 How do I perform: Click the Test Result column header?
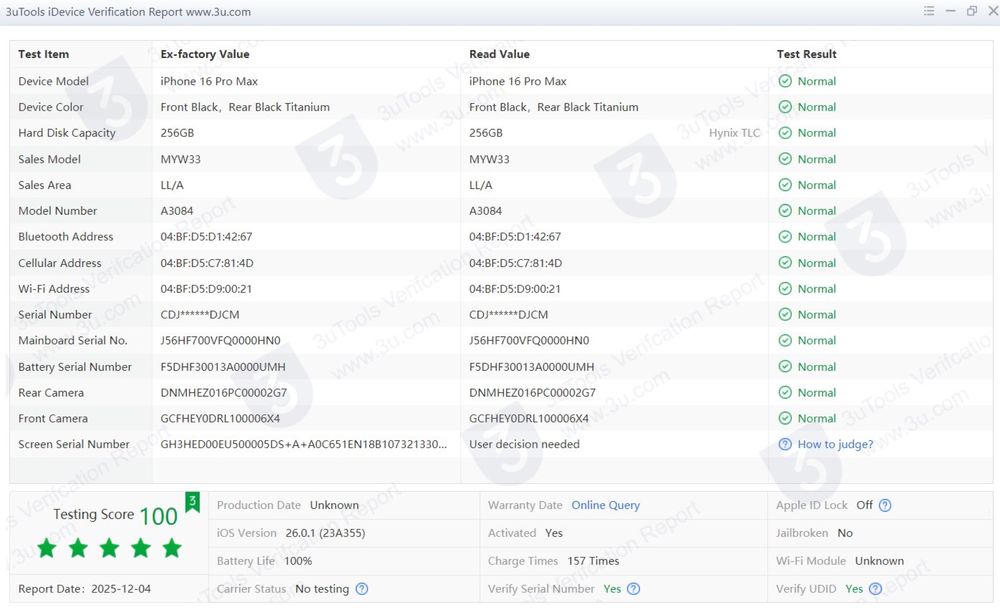pyautogui.click(x=806, y=54)
